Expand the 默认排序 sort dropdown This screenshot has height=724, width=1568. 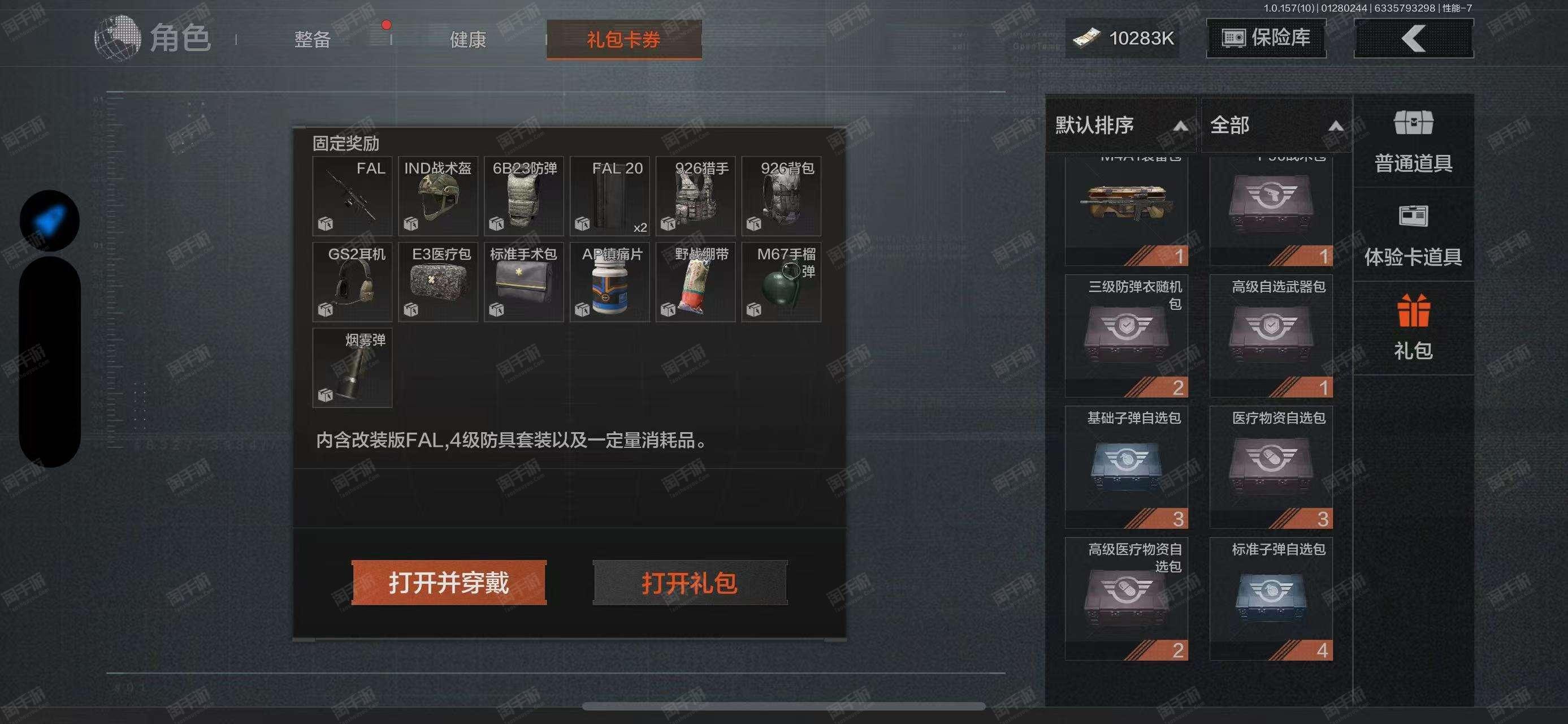pos(1121,125)
